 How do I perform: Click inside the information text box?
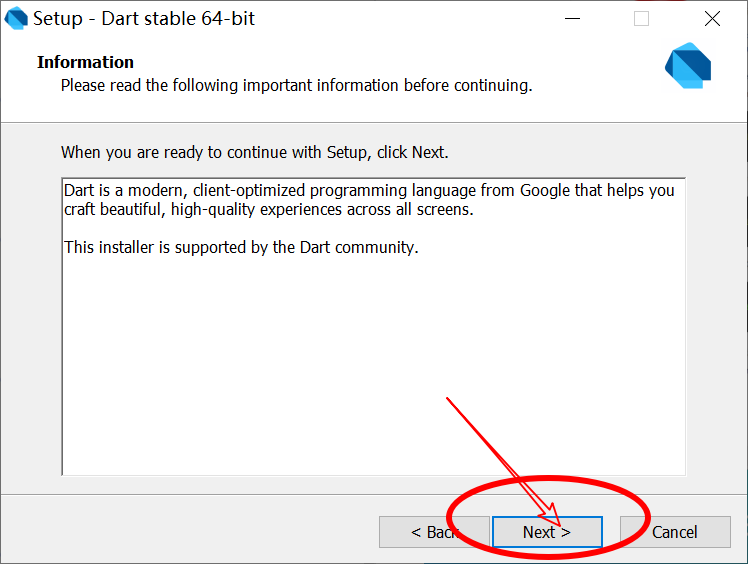pos(374,327)
